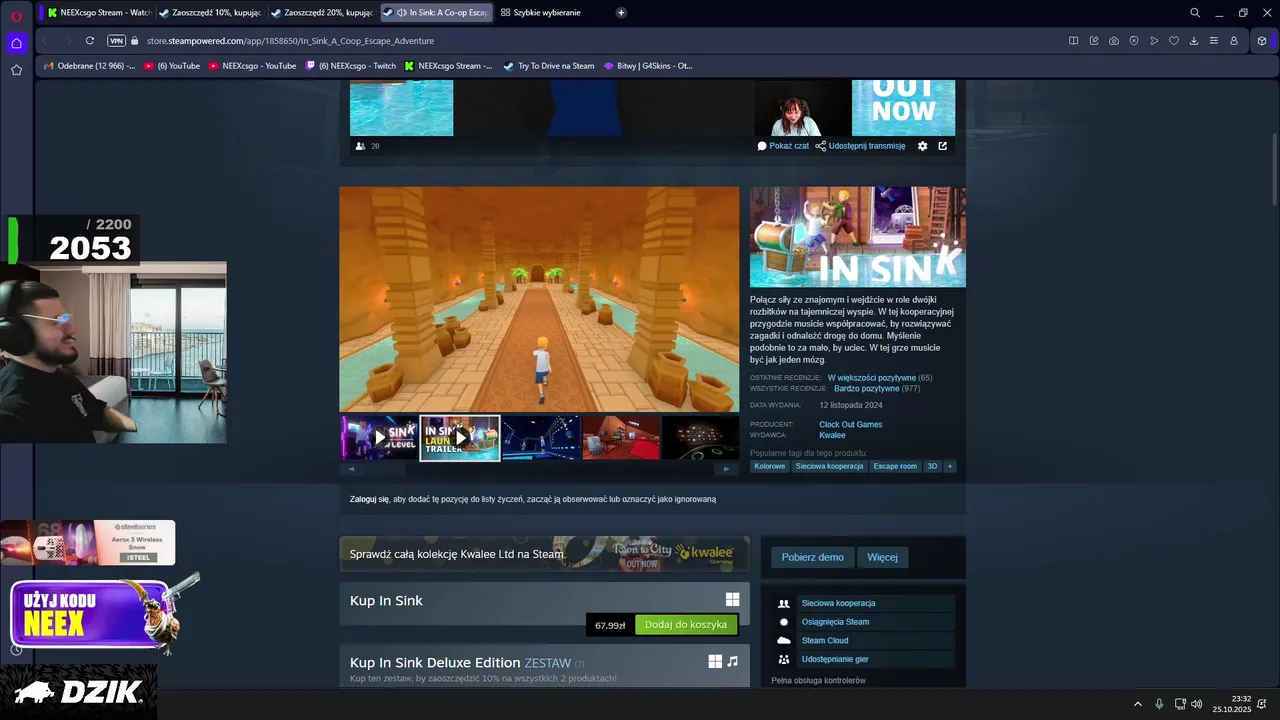Click the address bar URL field
The height and width of the screenshot is (720, 1280).
coord(600,41)
